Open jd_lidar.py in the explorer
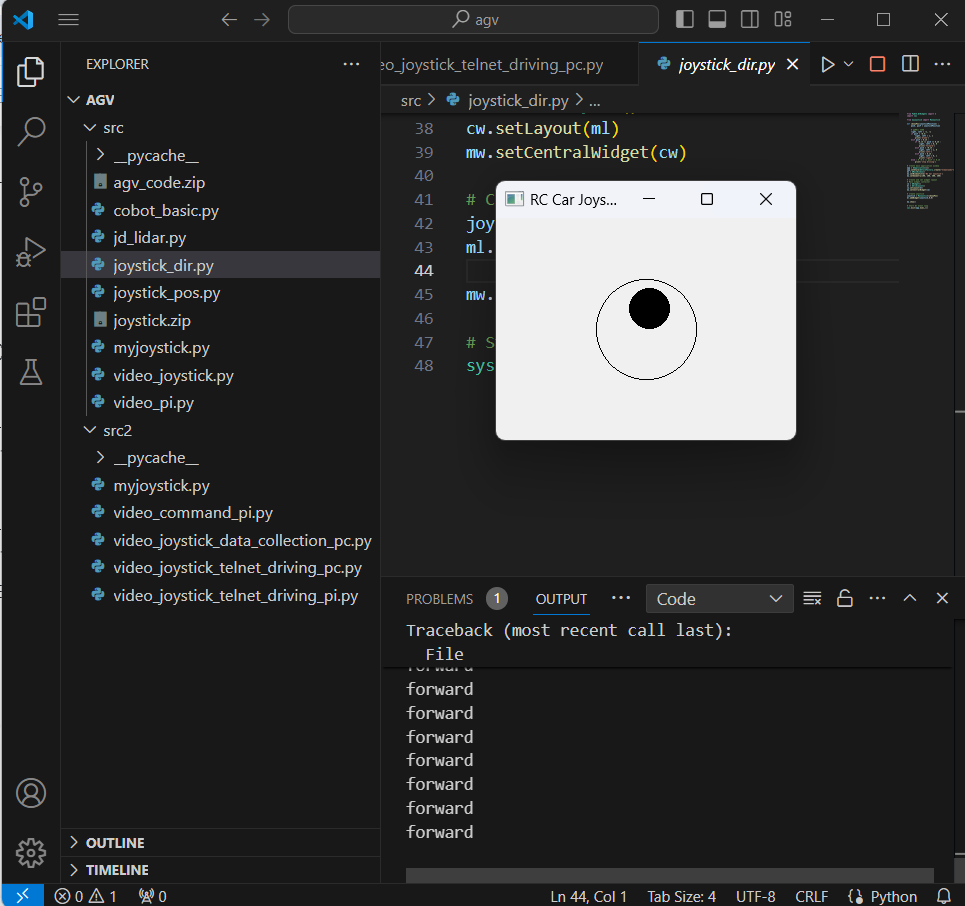Viewport: 965px width, 906px height. pyautogui.click(x=149, y=238)
